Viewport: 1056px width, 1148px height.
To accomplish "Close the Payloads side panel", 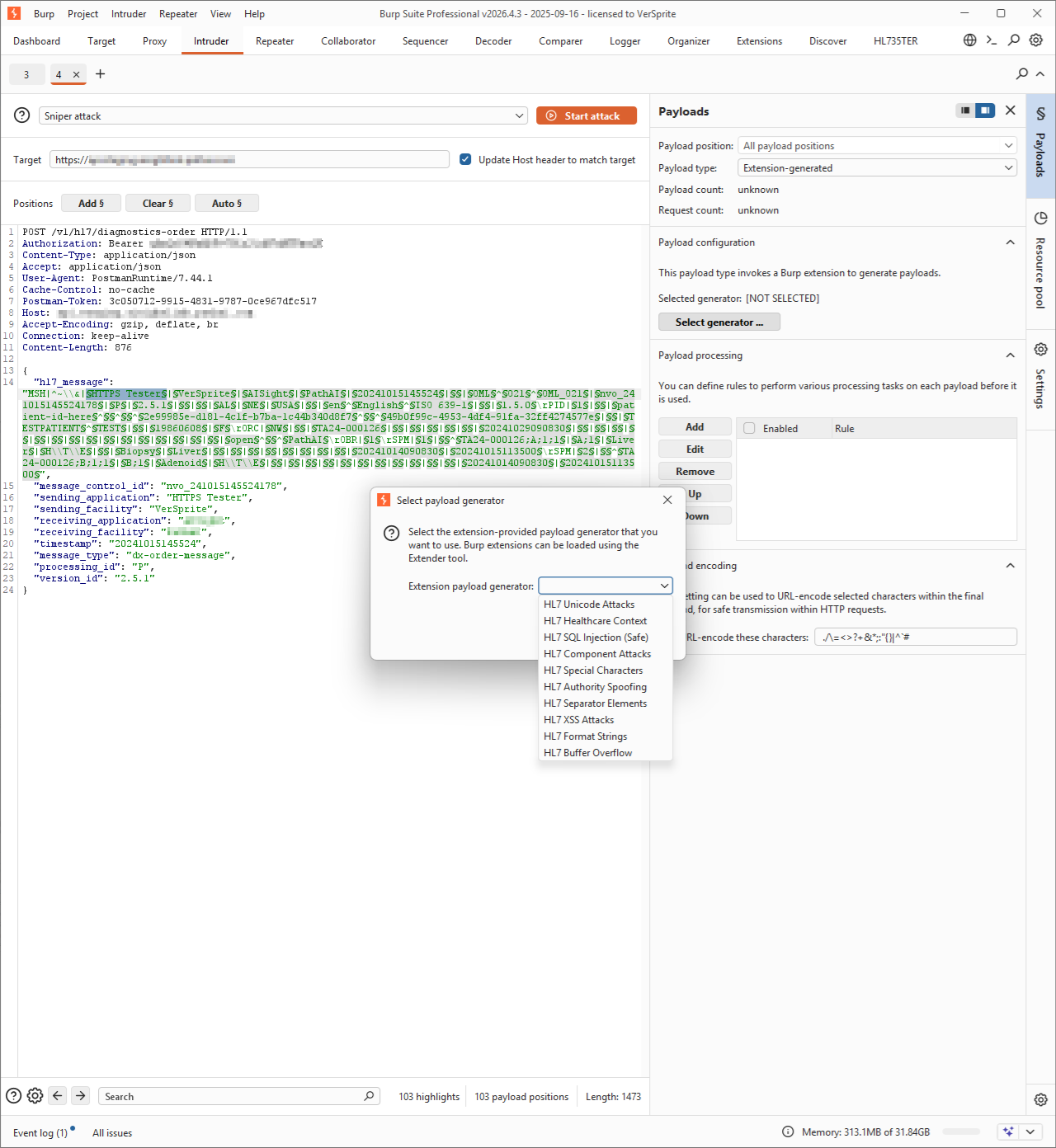I will pos(1011,111).
